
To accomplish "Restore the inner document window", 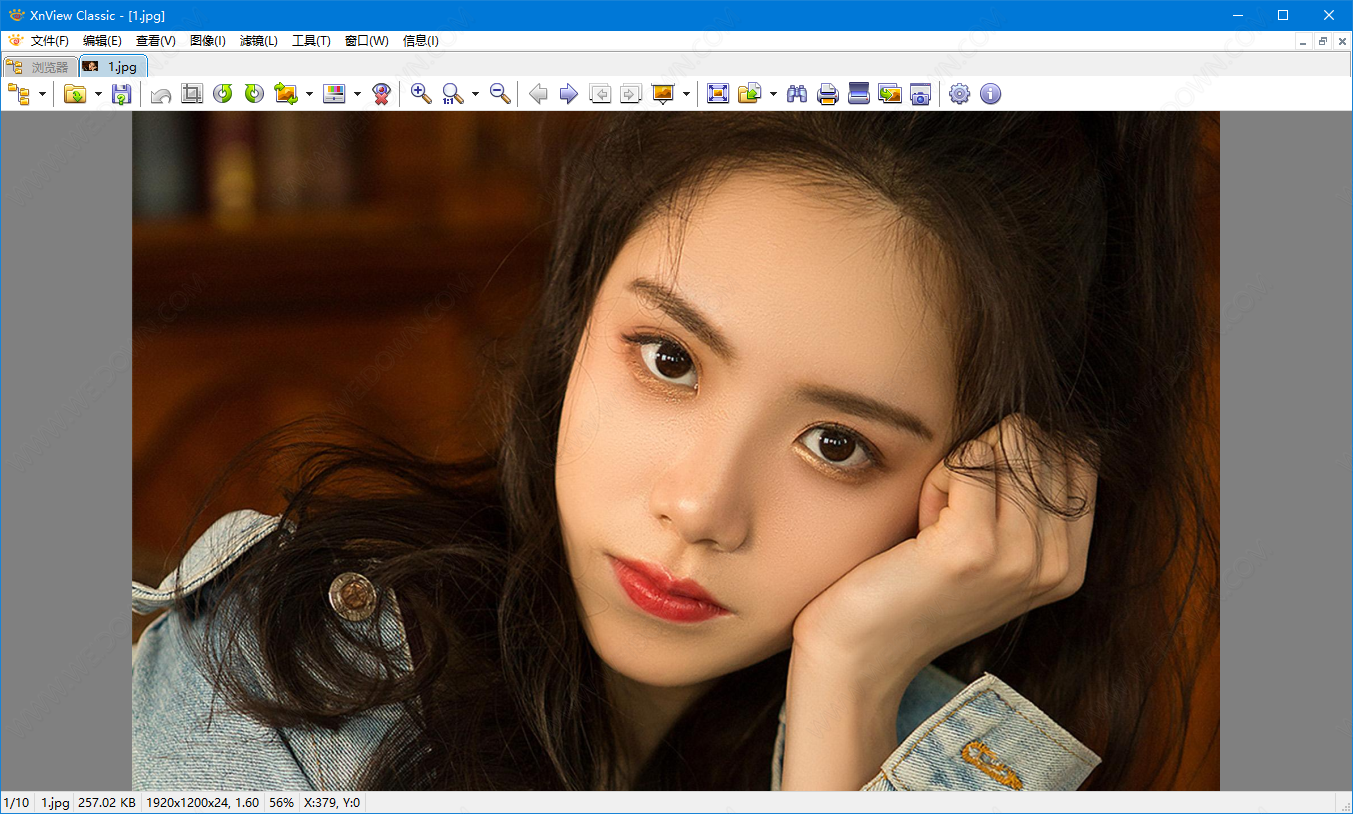I will (x=1323, y=41).
